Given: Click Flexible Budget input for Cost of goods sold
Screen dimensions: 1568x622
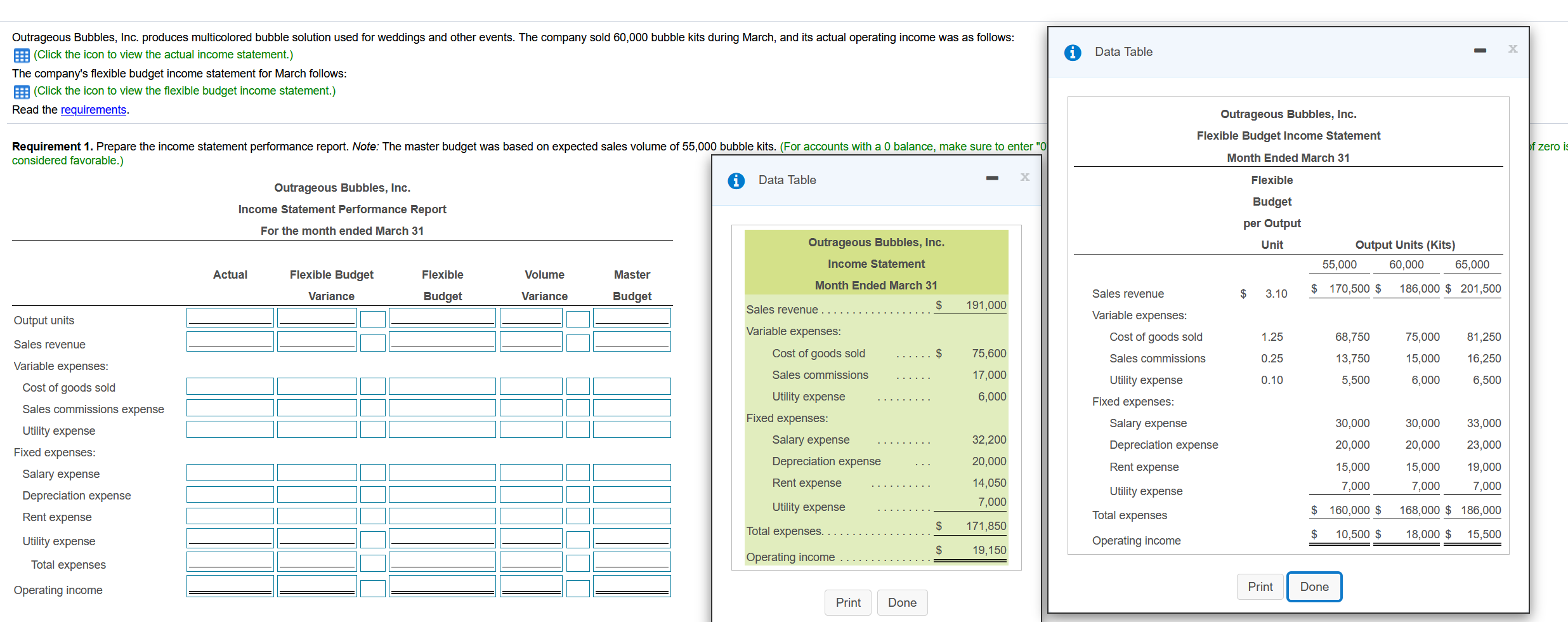Looking at the screenshot, I should point(442,386).
